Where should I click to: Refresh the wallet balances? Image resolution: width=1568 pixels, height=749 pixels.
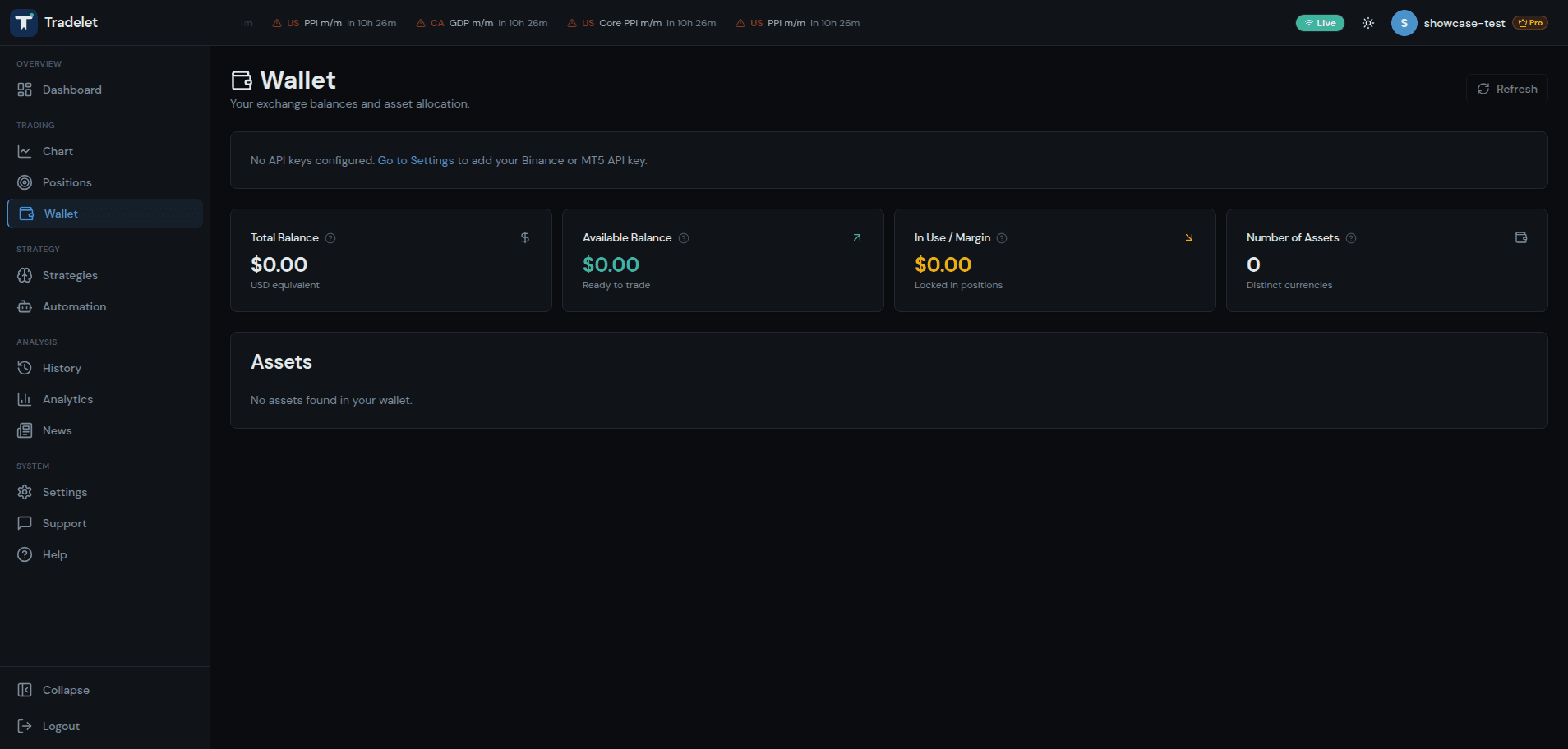[x=1507, y=89]
